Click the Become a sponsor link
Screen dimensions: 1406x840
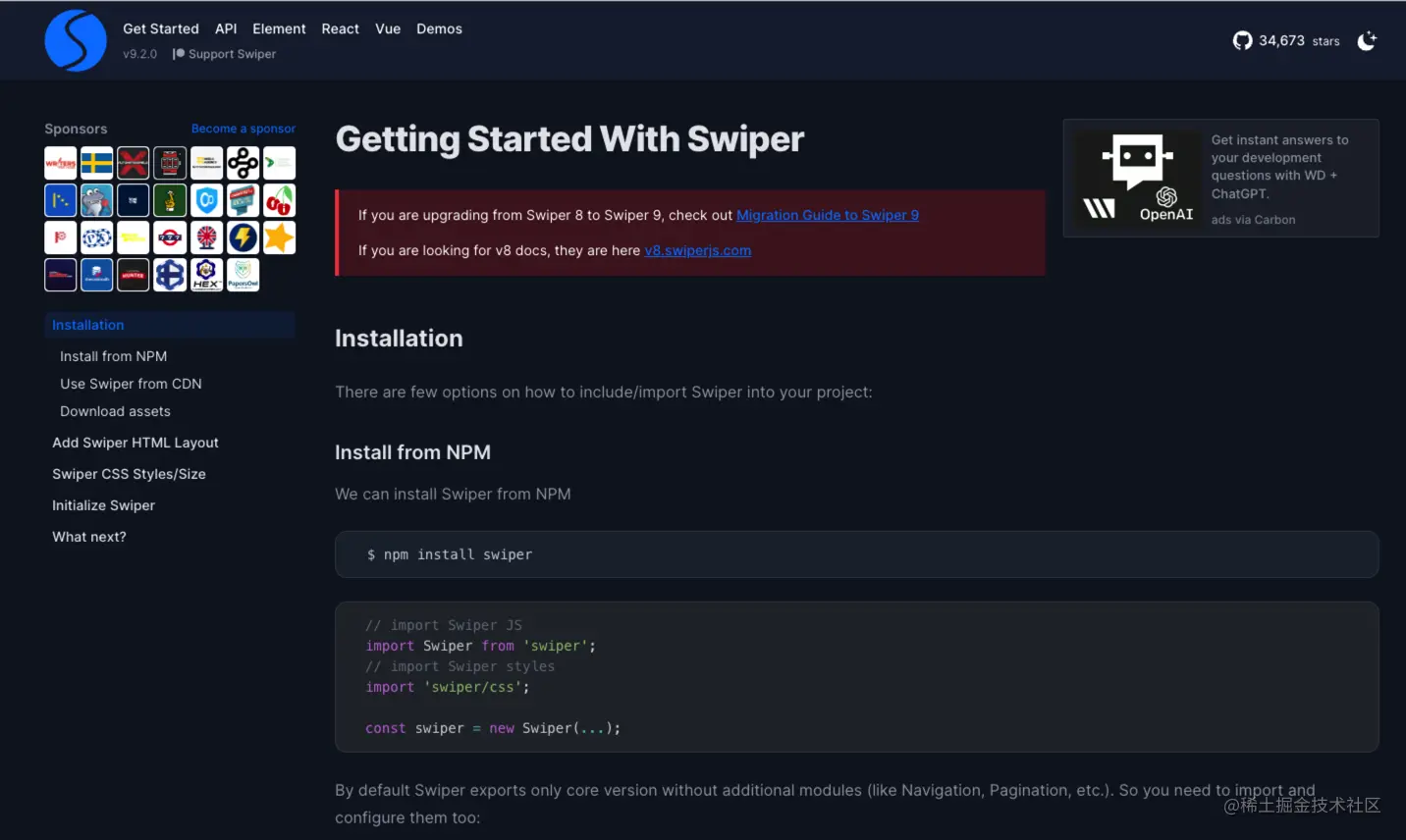(243, 129)
